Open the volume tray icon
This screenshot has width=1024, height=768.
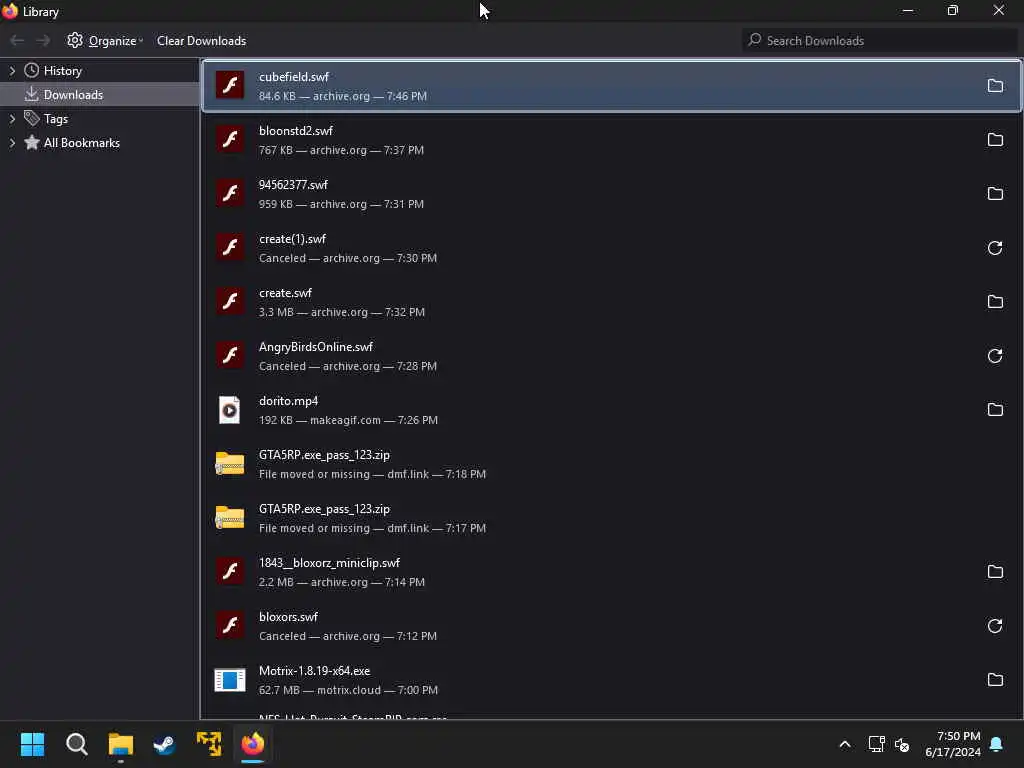[902, 744]
